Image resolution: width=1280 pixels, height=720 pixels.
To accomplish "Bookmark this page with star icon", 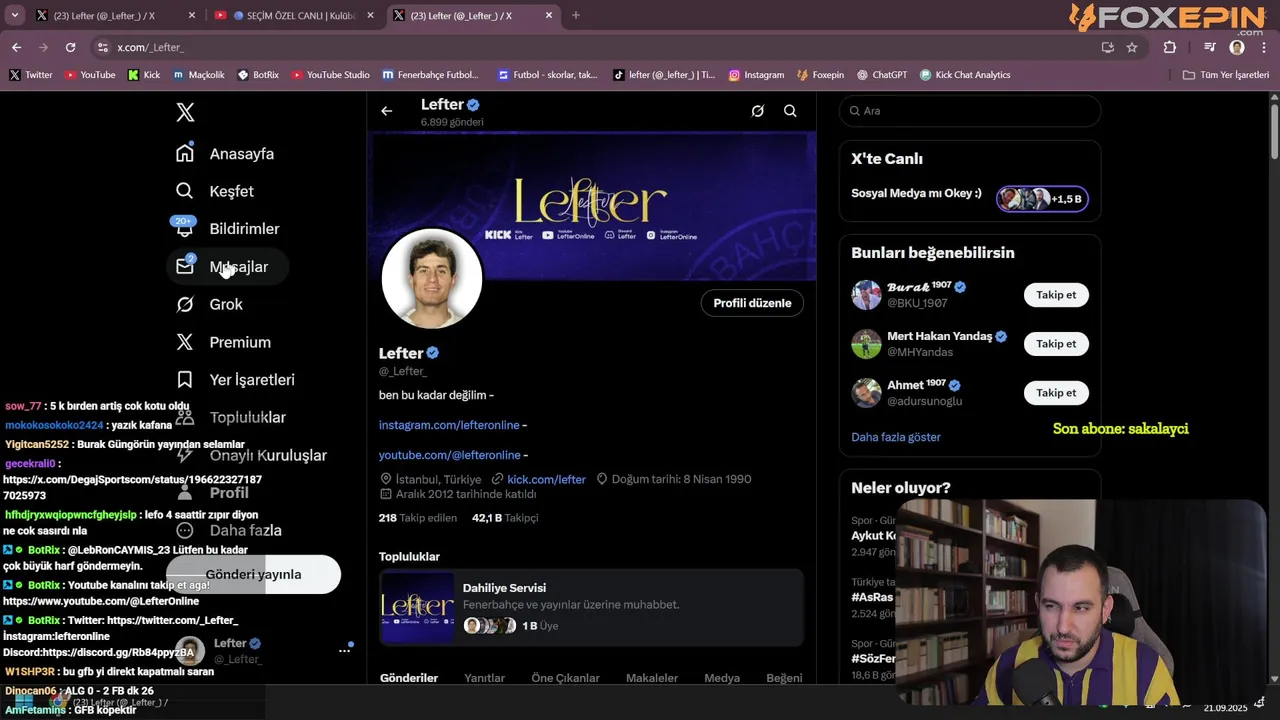I will [1132, 47].
